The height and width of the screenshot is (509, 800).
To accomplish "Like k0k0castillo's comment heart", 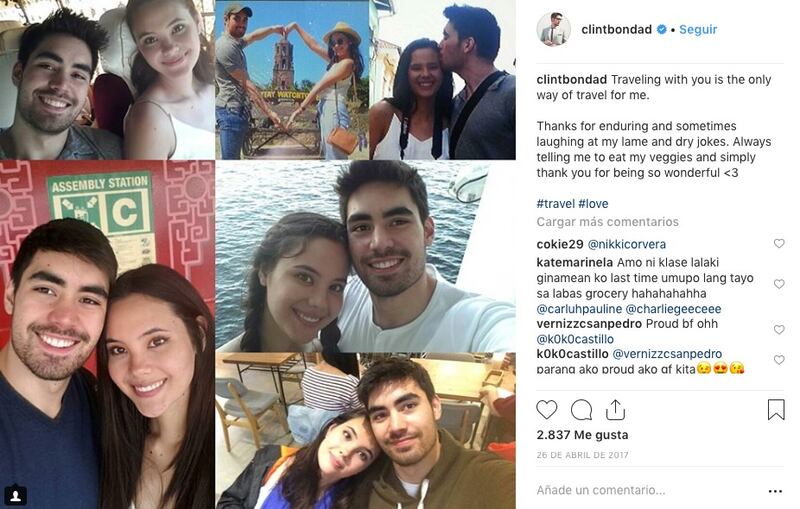I will tap(779, 360).
